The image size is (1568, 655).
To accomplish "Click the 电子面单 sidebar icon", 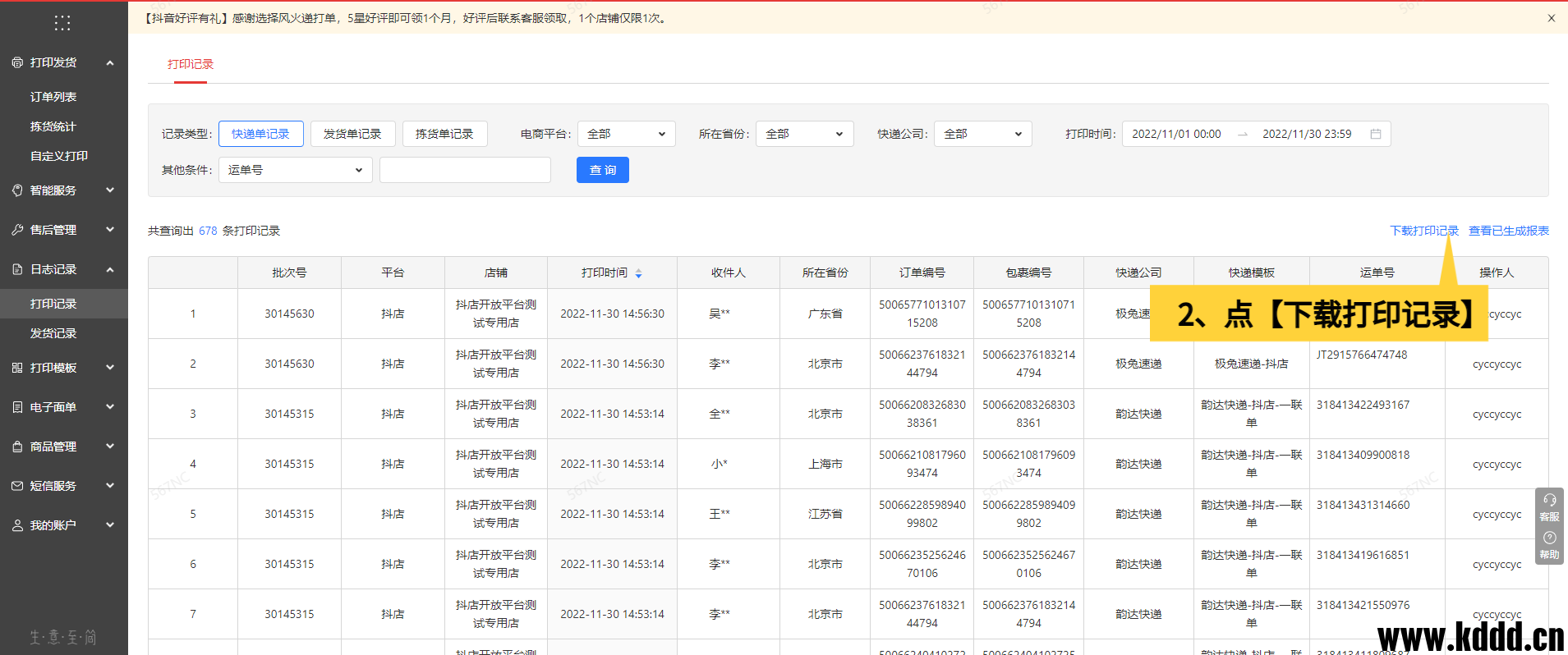I will click(17, 407).
